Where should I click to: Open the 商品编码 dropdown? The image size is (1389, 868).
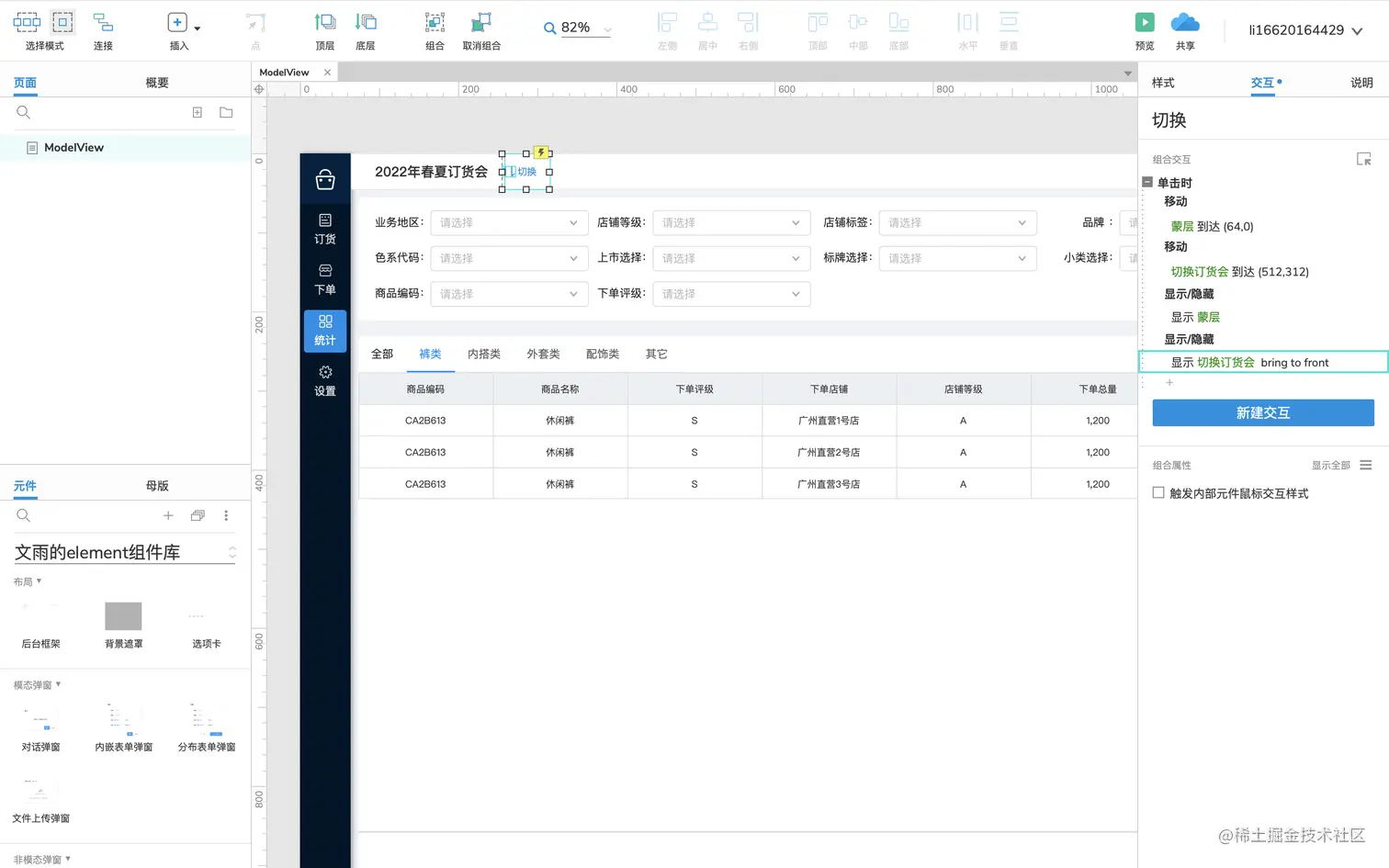509,294
